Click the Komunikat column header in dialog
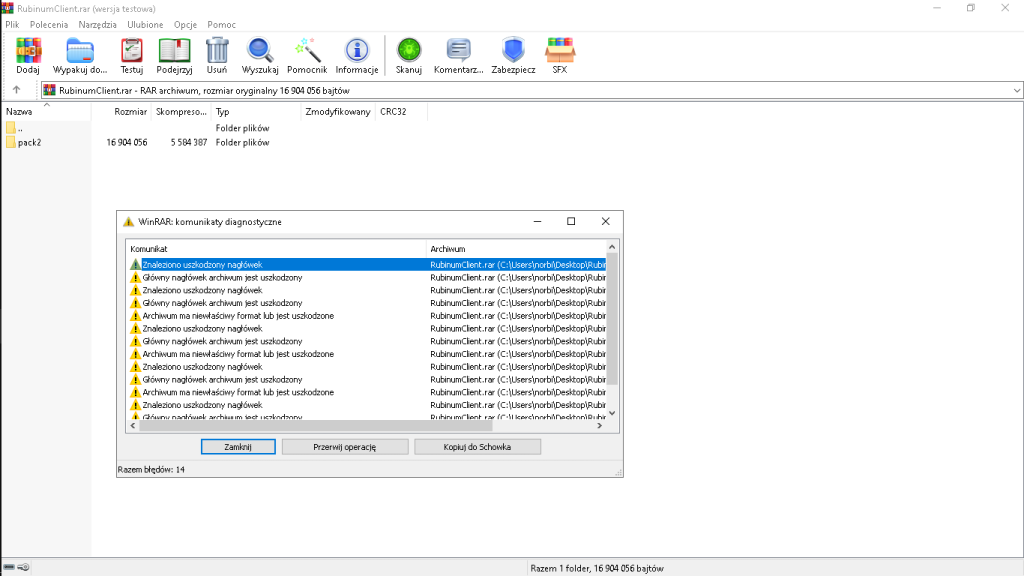The image size is (1024, 576). click(276, 249)
